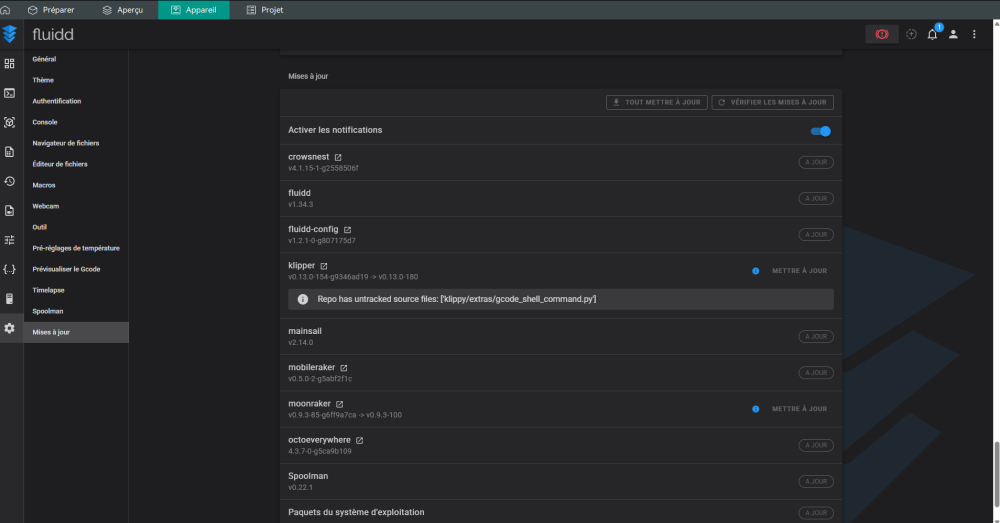Click the À jour chip for Spoolman

point(816,482)
